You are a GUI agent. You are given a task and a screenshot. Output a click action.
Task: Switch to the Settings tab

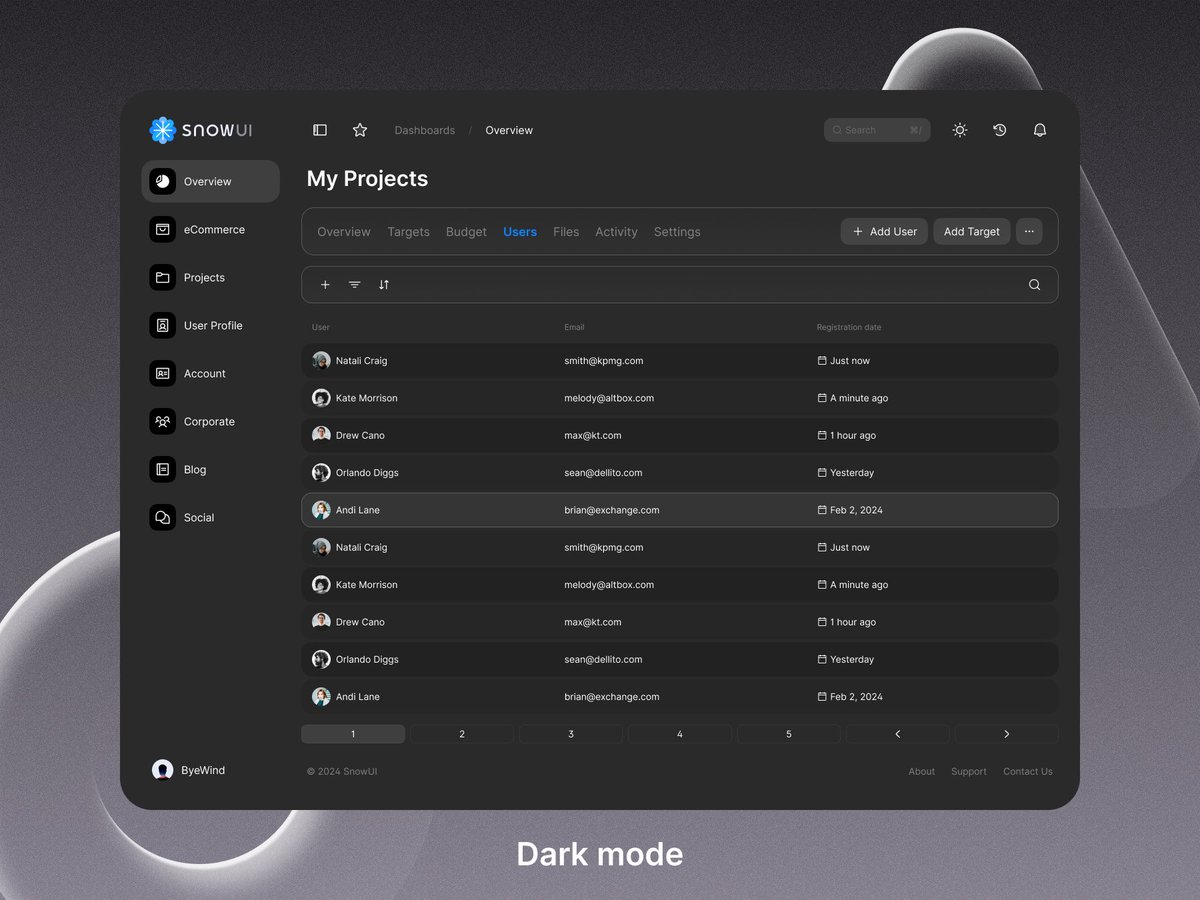click(677, 231)
